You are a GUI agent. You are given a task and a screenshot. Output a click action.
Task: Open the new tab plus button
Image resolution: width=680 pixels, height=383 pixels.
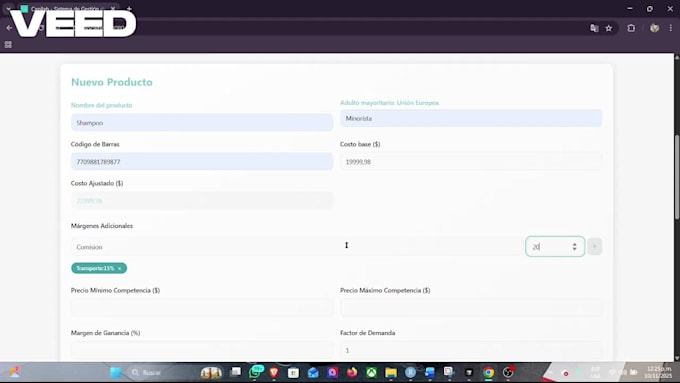pyautogui.click(x=129, y=8)
